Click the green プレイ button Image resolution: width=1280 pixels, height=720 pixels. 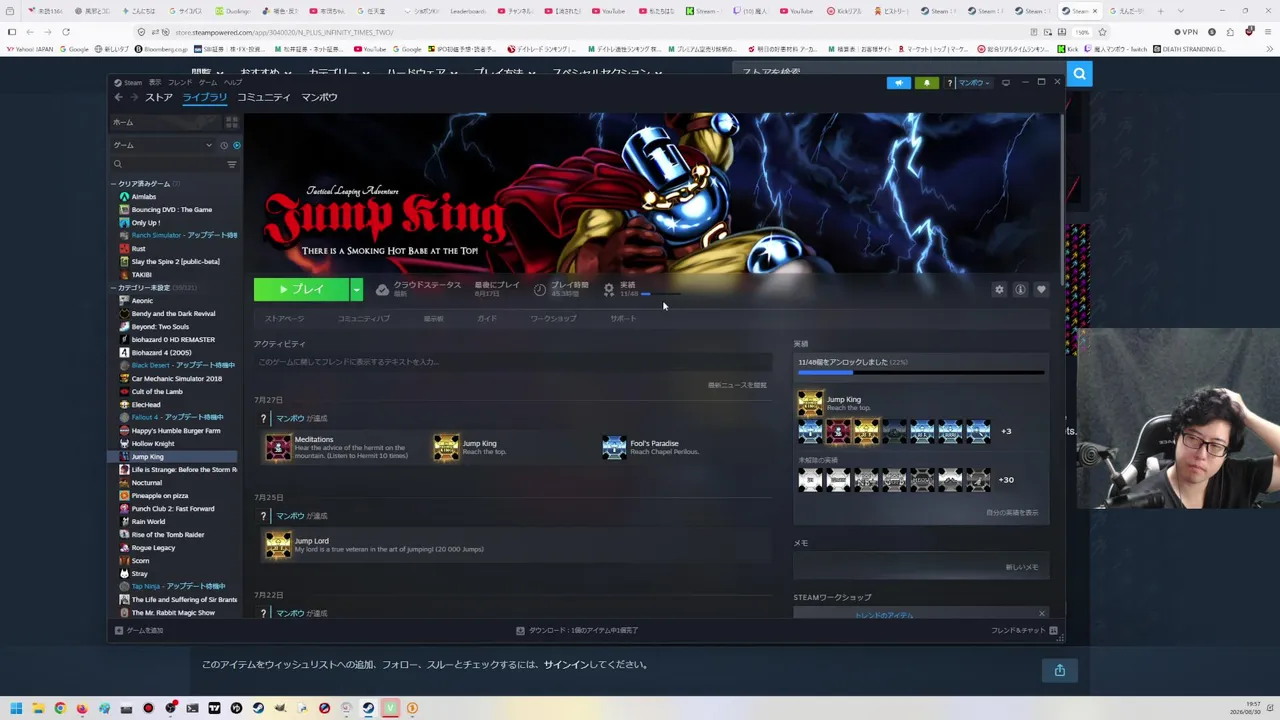tap(301, 290)
